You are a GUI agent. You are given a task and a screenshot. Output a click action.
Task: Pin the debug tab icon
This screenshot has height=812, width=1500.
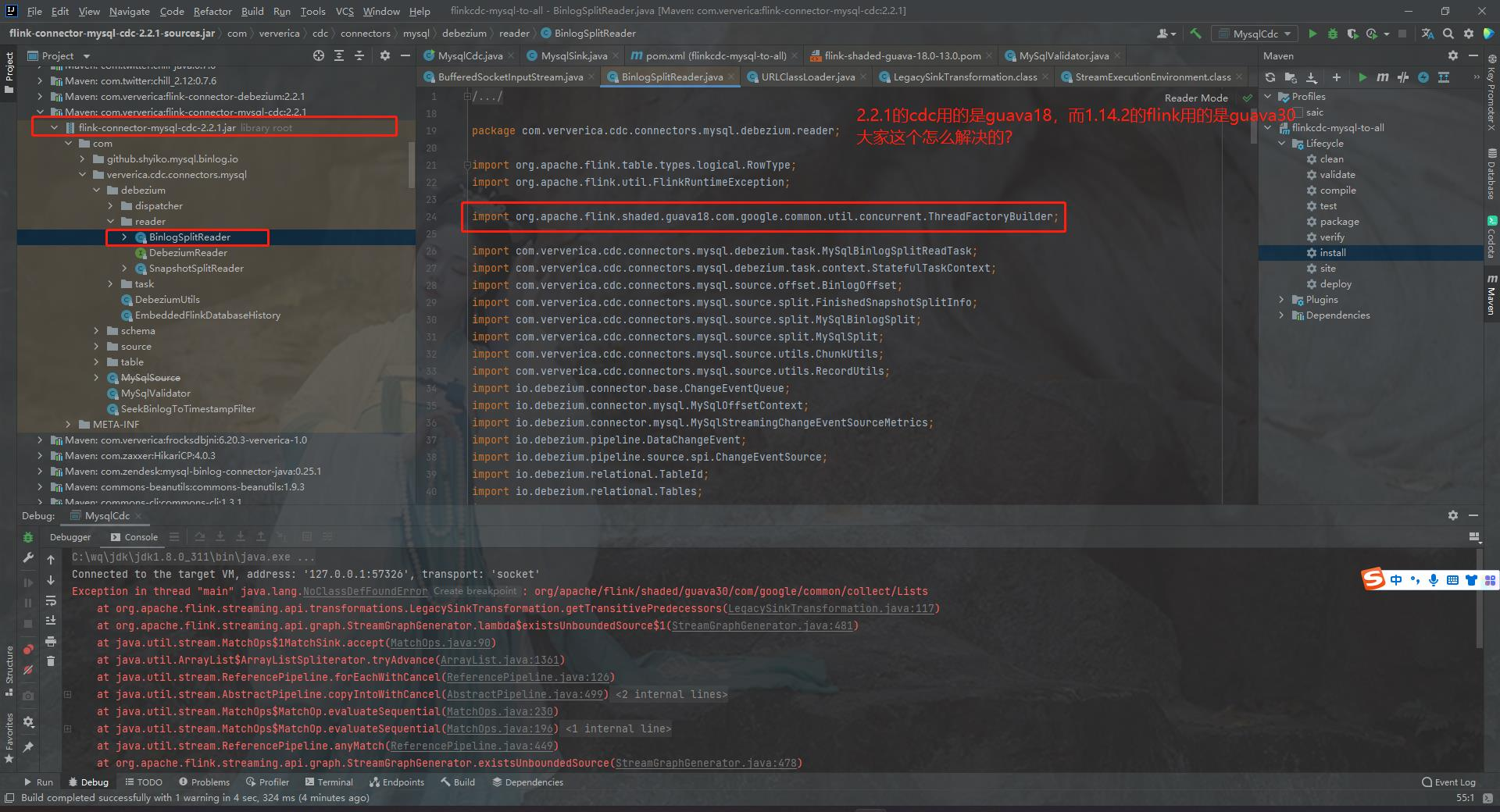(x=28, y=747)
